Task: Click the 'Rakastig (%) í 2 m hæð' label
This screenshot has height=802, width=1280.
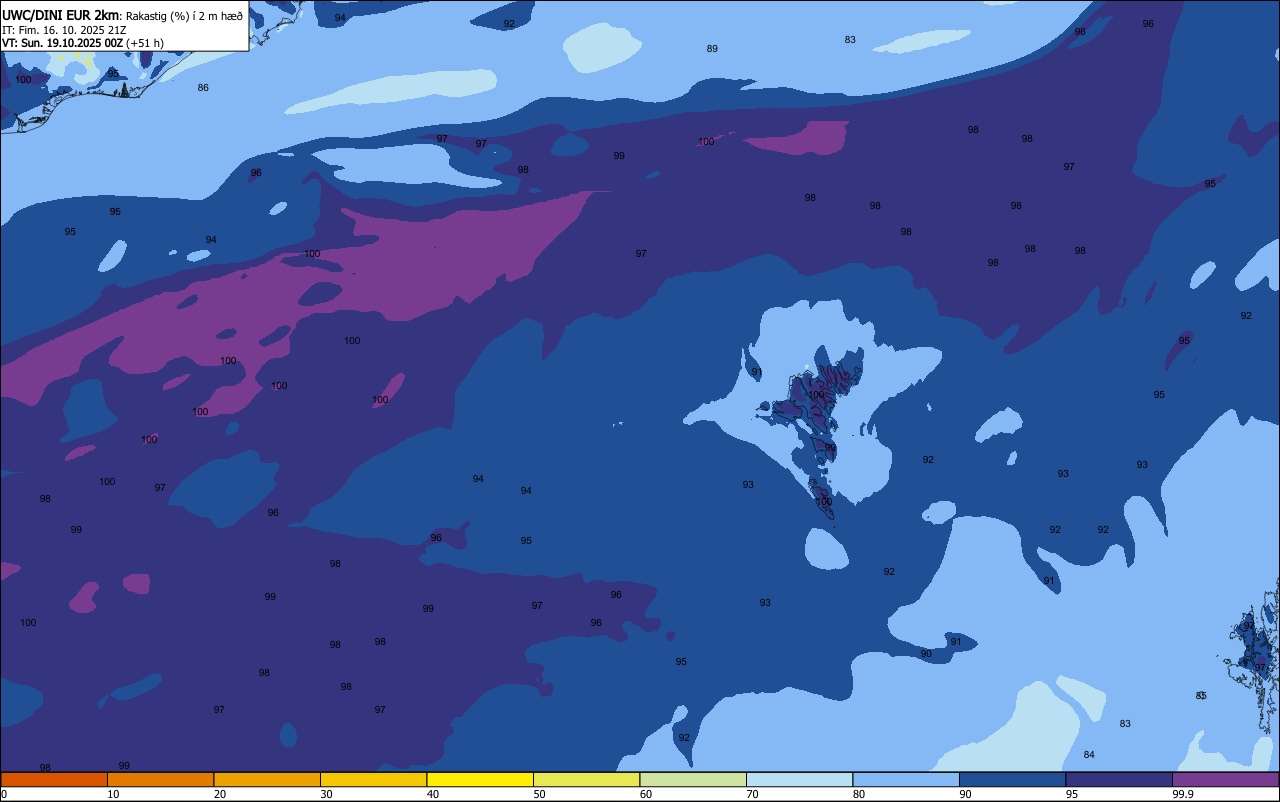Action: [184, 16]
